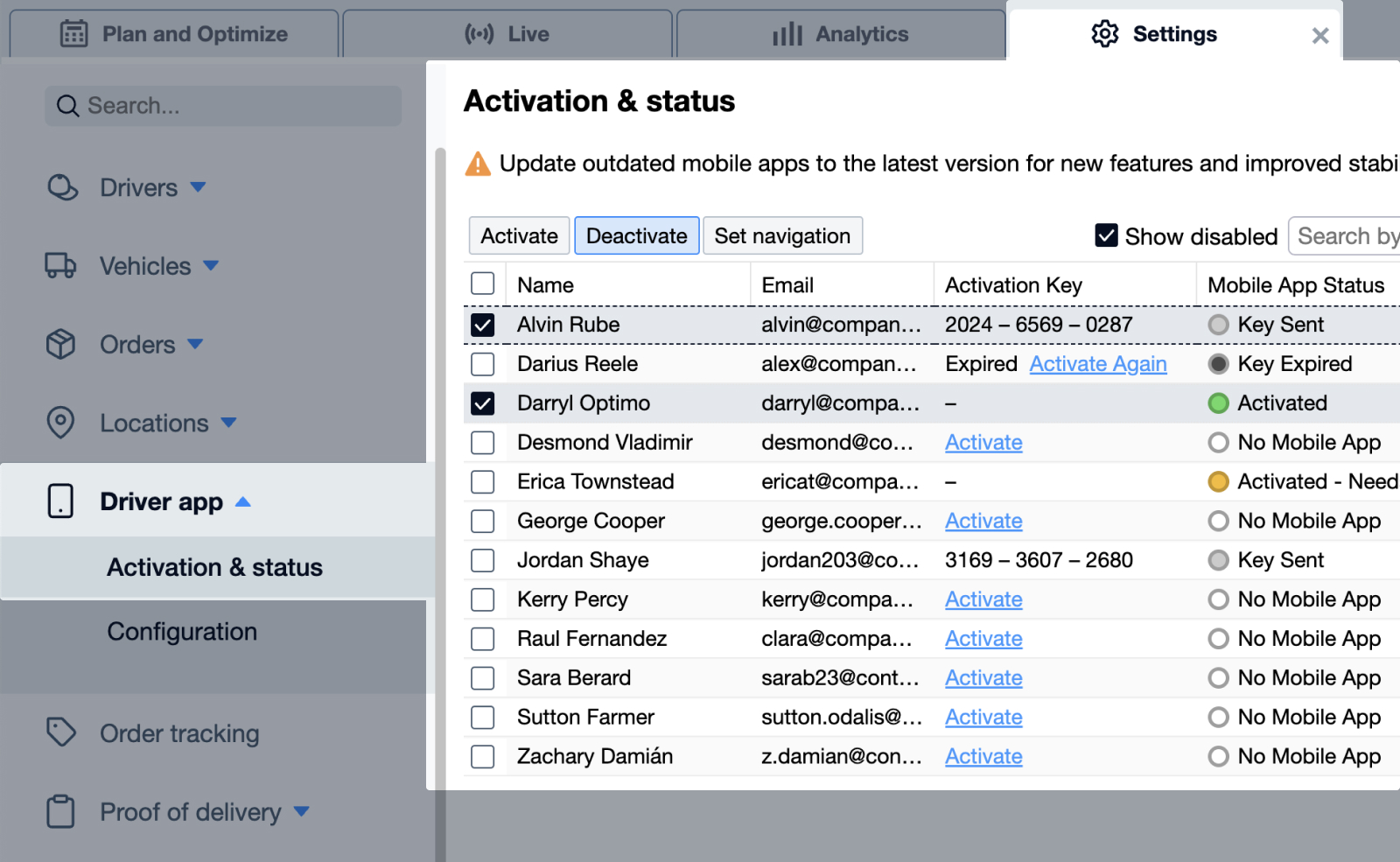The height and width of the screenshot is (862, 1400).
Task: Click the No Mobile App status dot for Kerry Percy
Action: click(1218, 599)
